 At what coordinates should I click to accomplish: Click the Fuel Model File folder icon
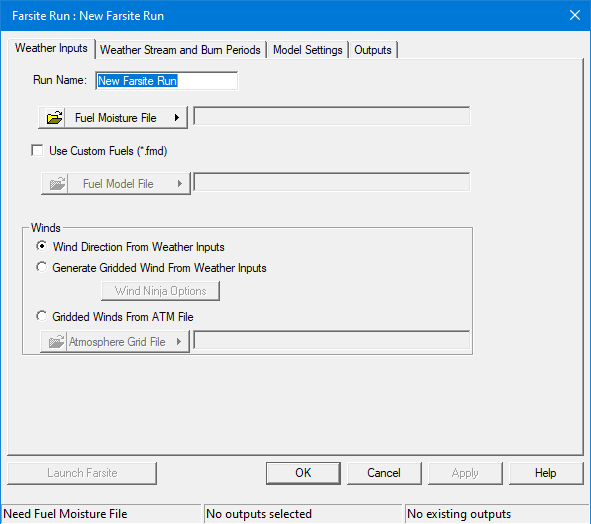point(57,184)
